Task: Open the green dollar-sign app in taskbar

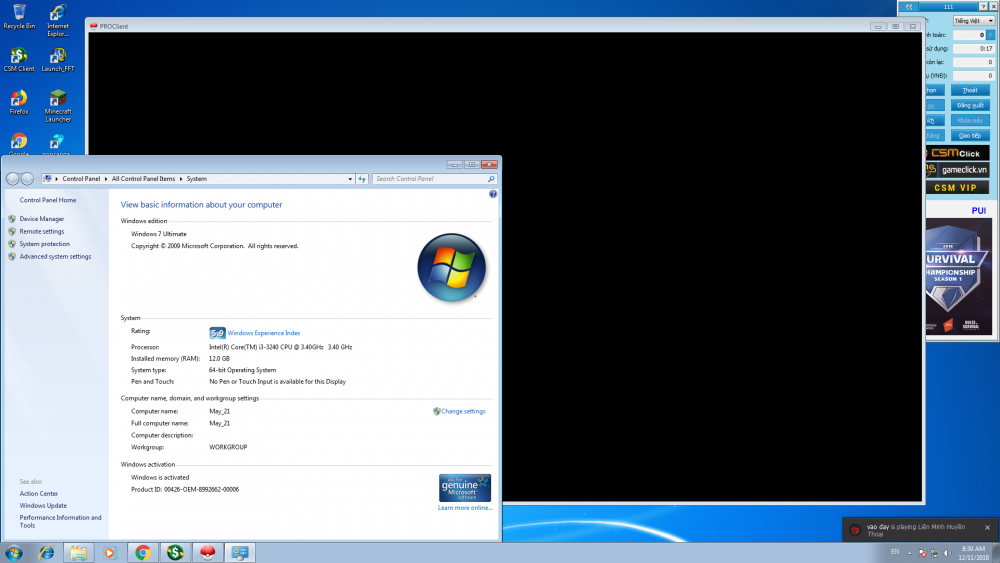Action: (175, 552)
